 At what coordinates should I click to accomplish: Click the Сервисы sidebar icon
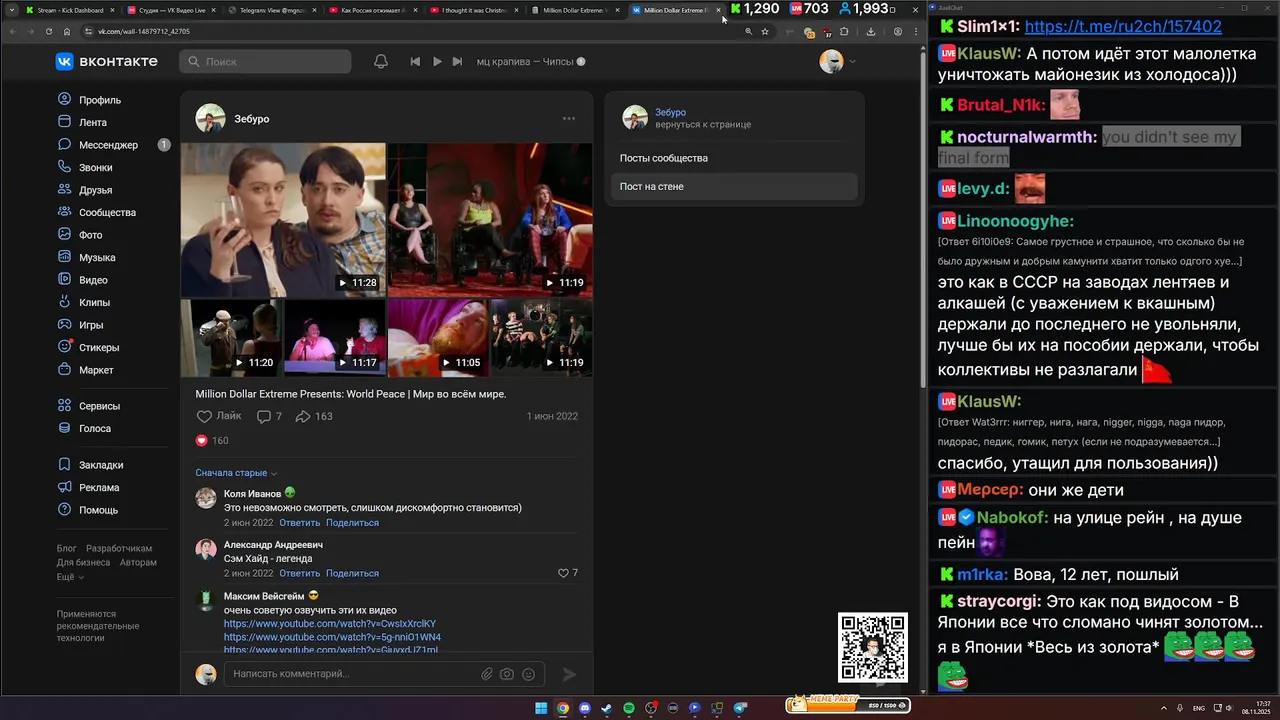tap(65, 406)
